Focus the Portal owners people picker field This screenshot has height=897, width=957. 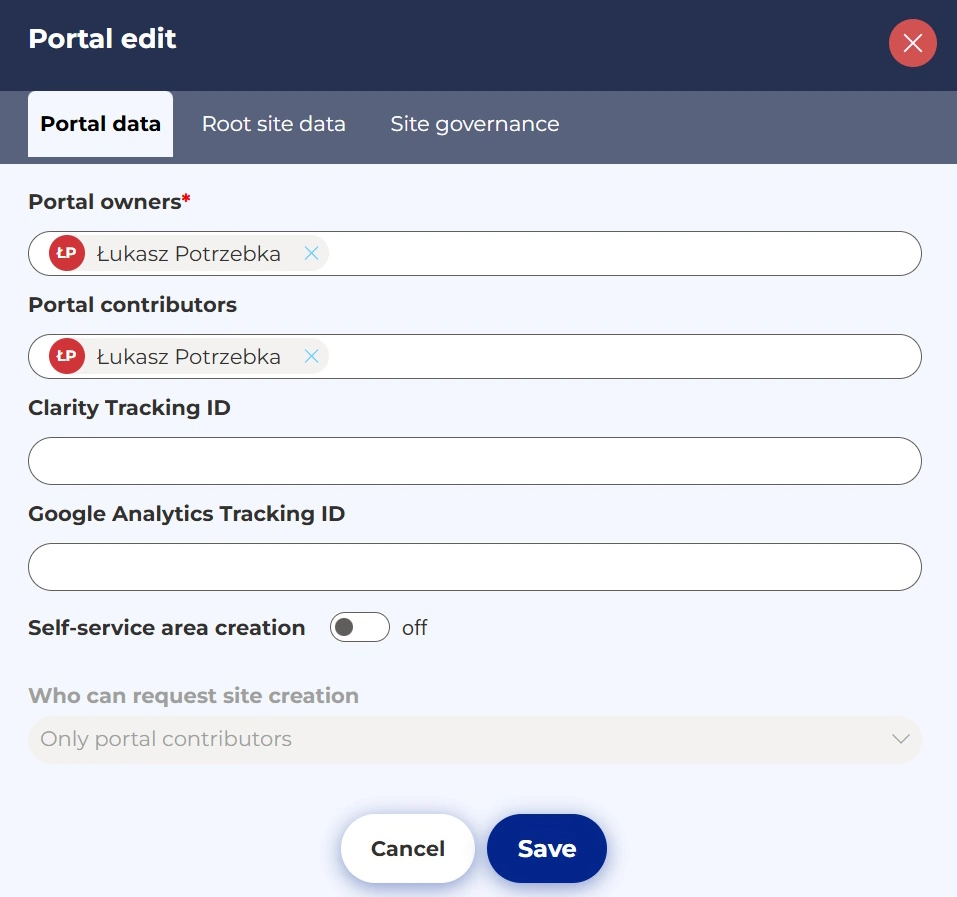[x=620, y=254]
